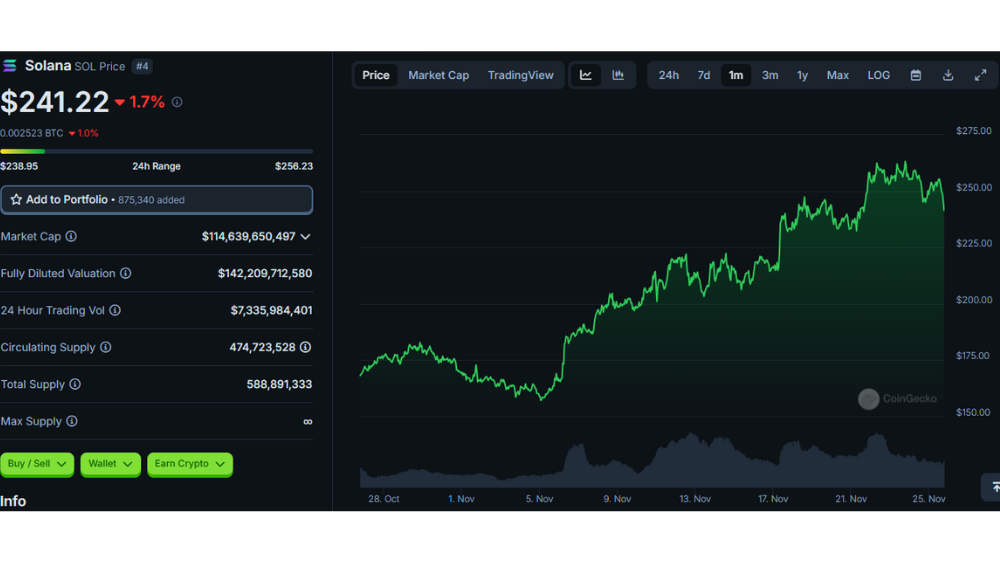Image resolution: width=1000 pixels, height=562 pixels.
Task: Open the Earn Crypto dropdown
Action: 189,464
